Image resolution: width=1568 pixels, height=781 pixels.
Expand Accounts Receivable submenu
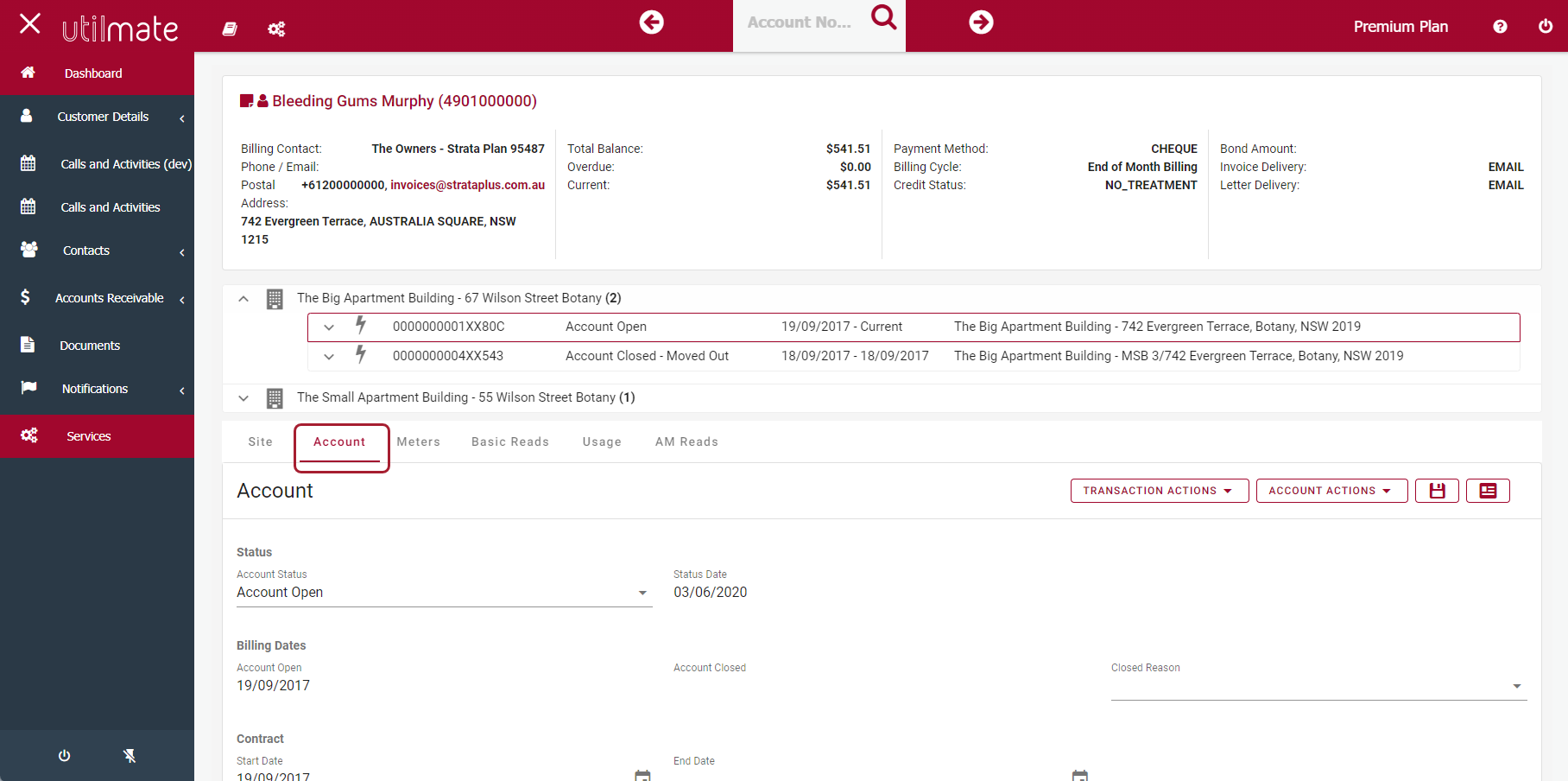pos(182,300)
